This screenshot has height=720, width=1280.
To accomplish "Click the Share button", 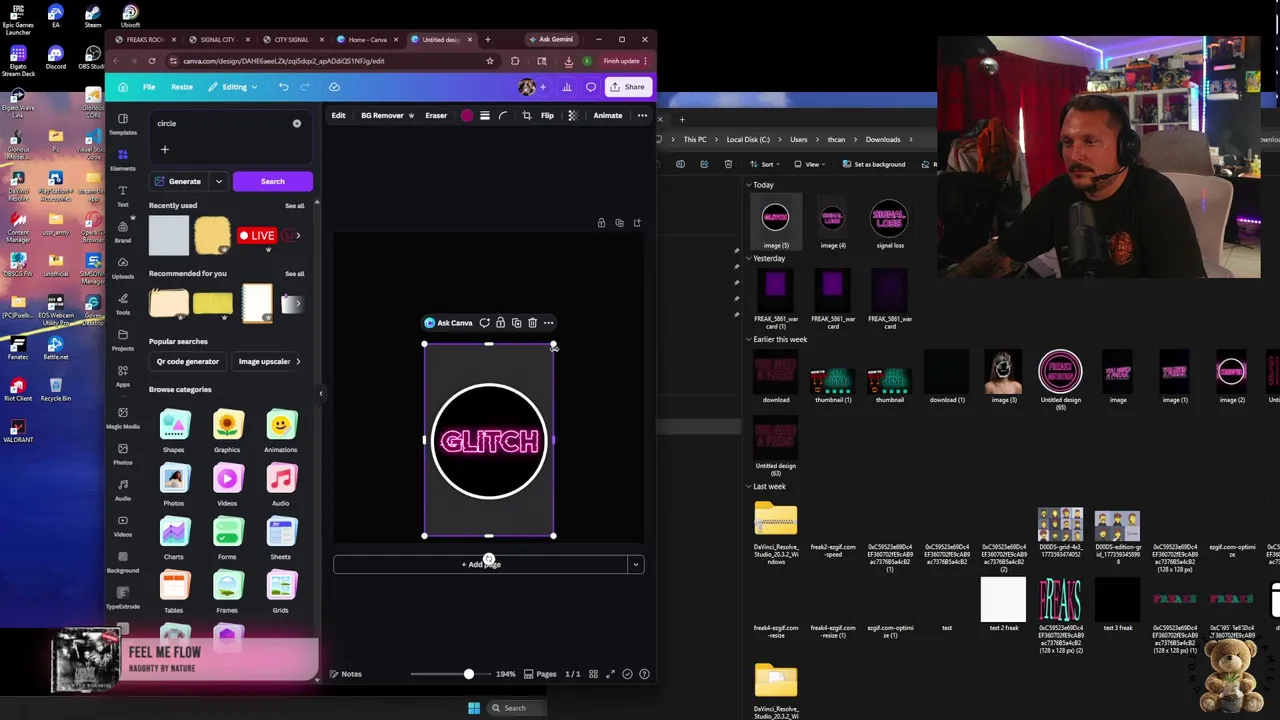I will (628, 87).
